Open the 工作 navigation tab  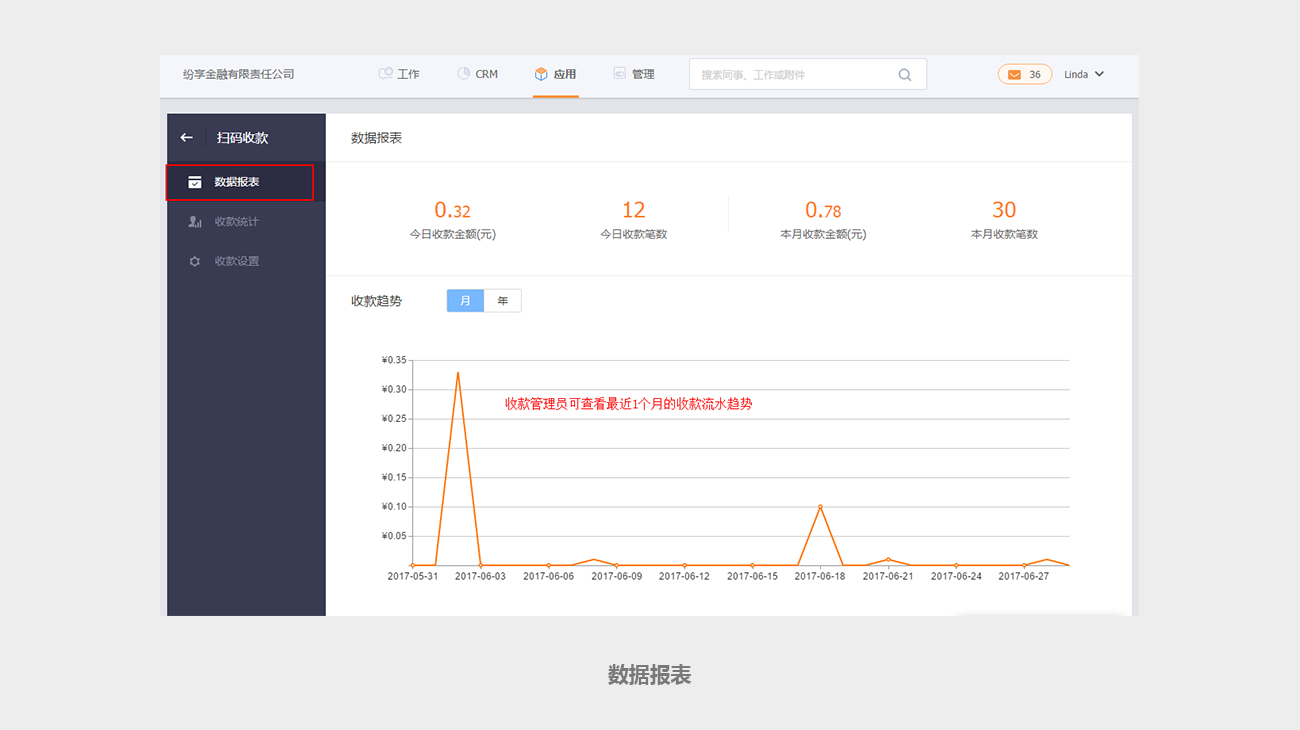click(399, 74)
